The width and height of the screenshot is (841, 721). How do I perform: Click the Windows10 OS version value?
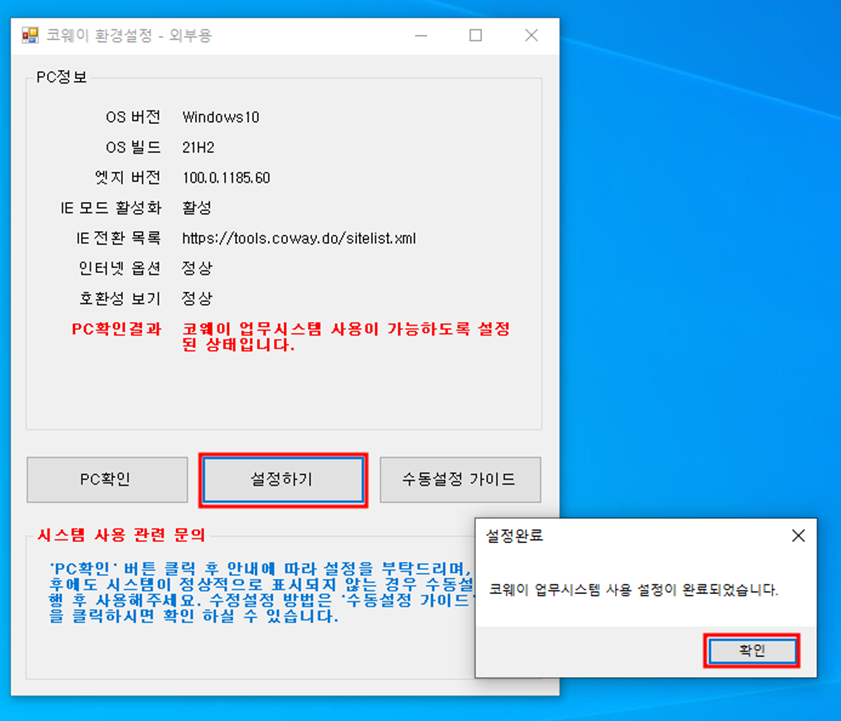220,117
